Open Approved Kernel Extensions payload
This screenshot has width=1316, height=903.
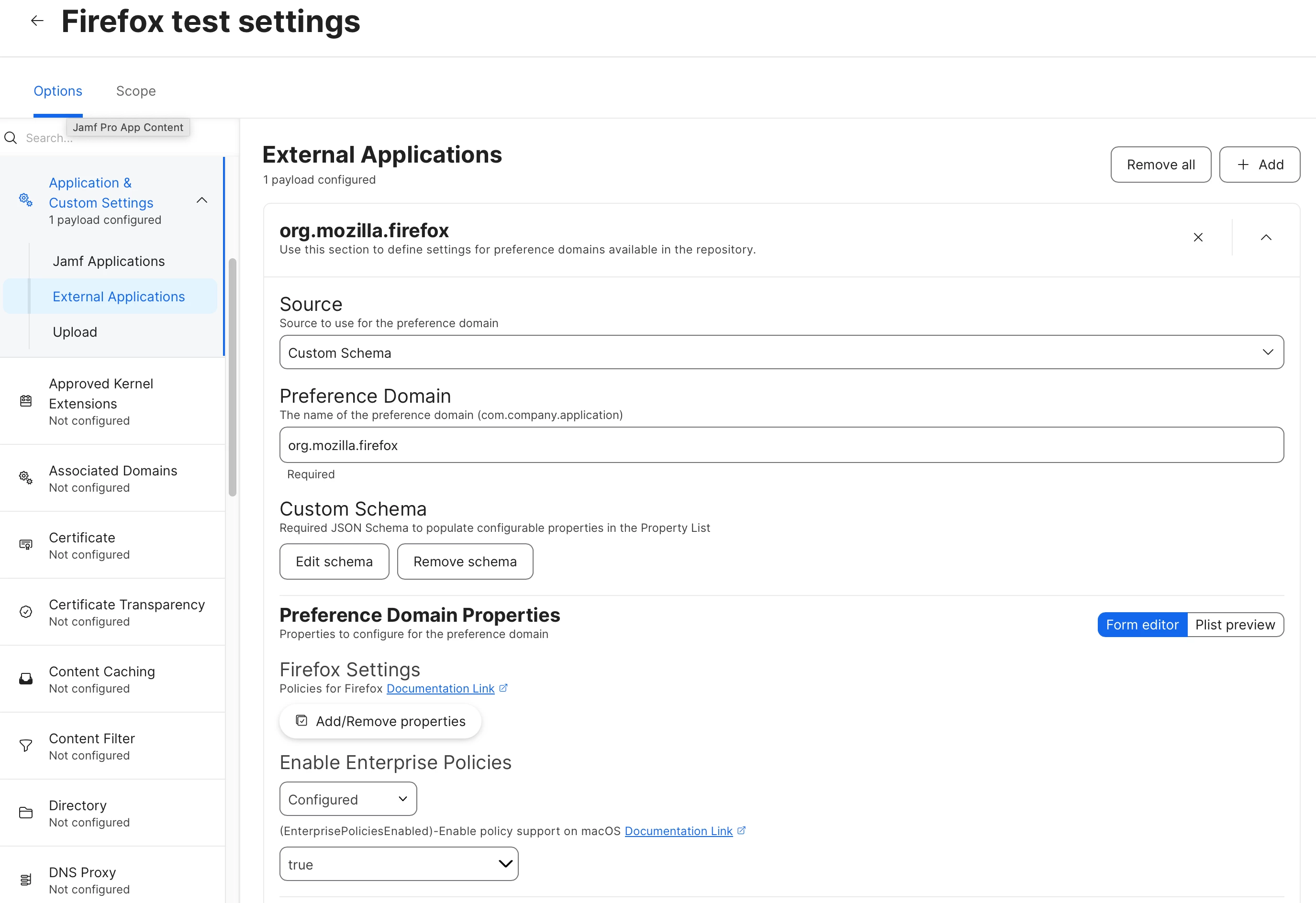tap(112, 401)
